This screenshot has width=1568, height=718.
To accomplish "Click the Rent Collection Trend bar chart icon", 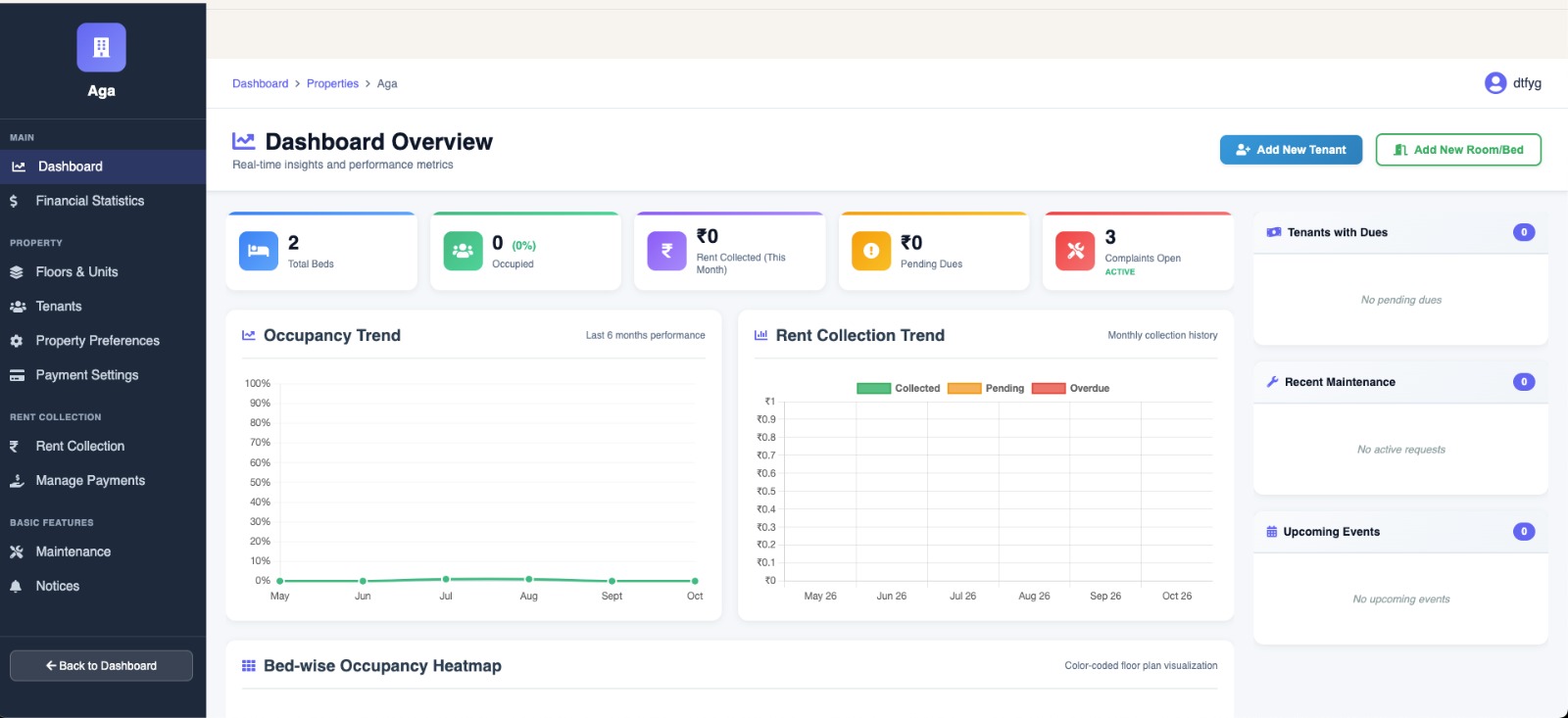I will [x=760, y=335].
